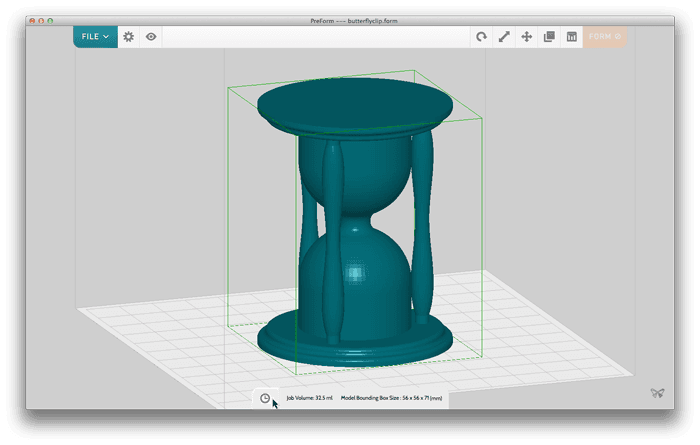Click the hourglass top circular plate
The image size is (700, 445).
pos(355,100)
